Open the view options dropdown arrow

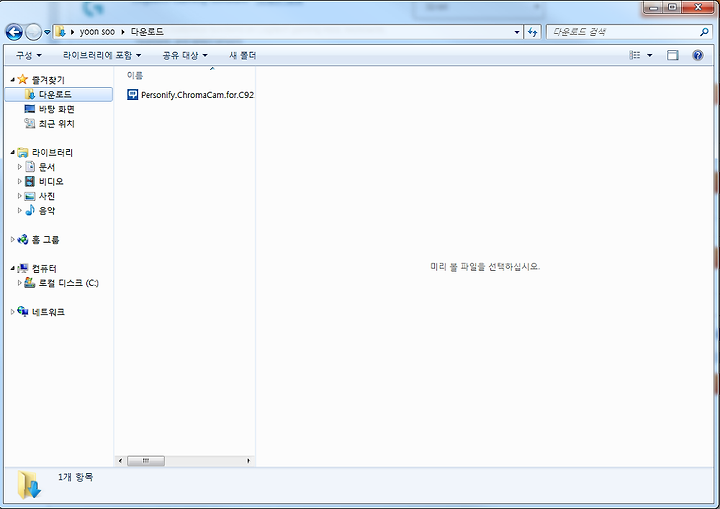click(649, 55)
